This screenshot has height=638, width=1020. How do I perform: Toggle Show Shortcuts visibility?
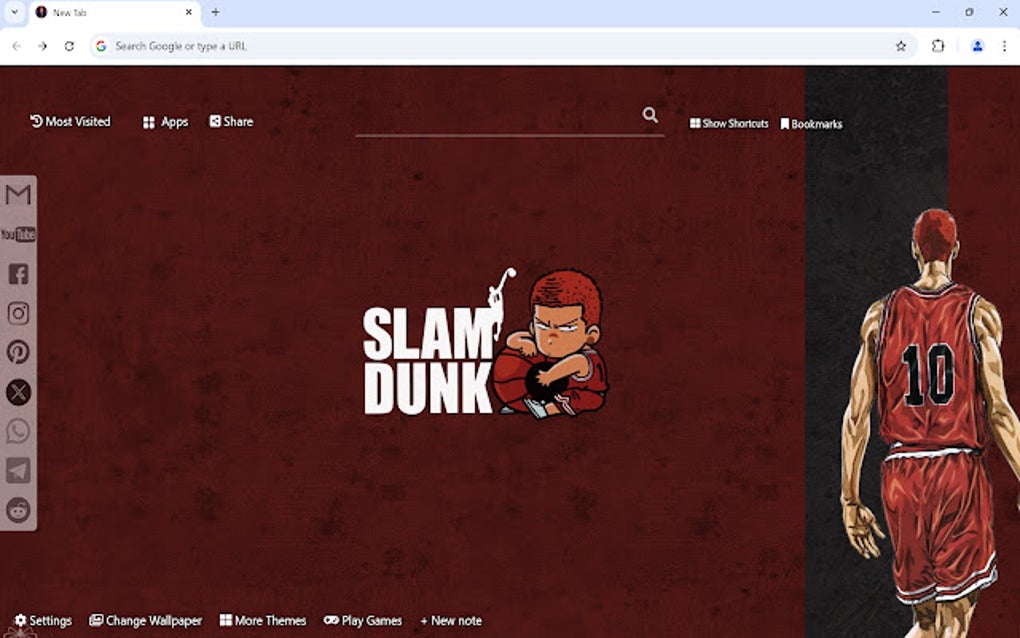point(728,123)
